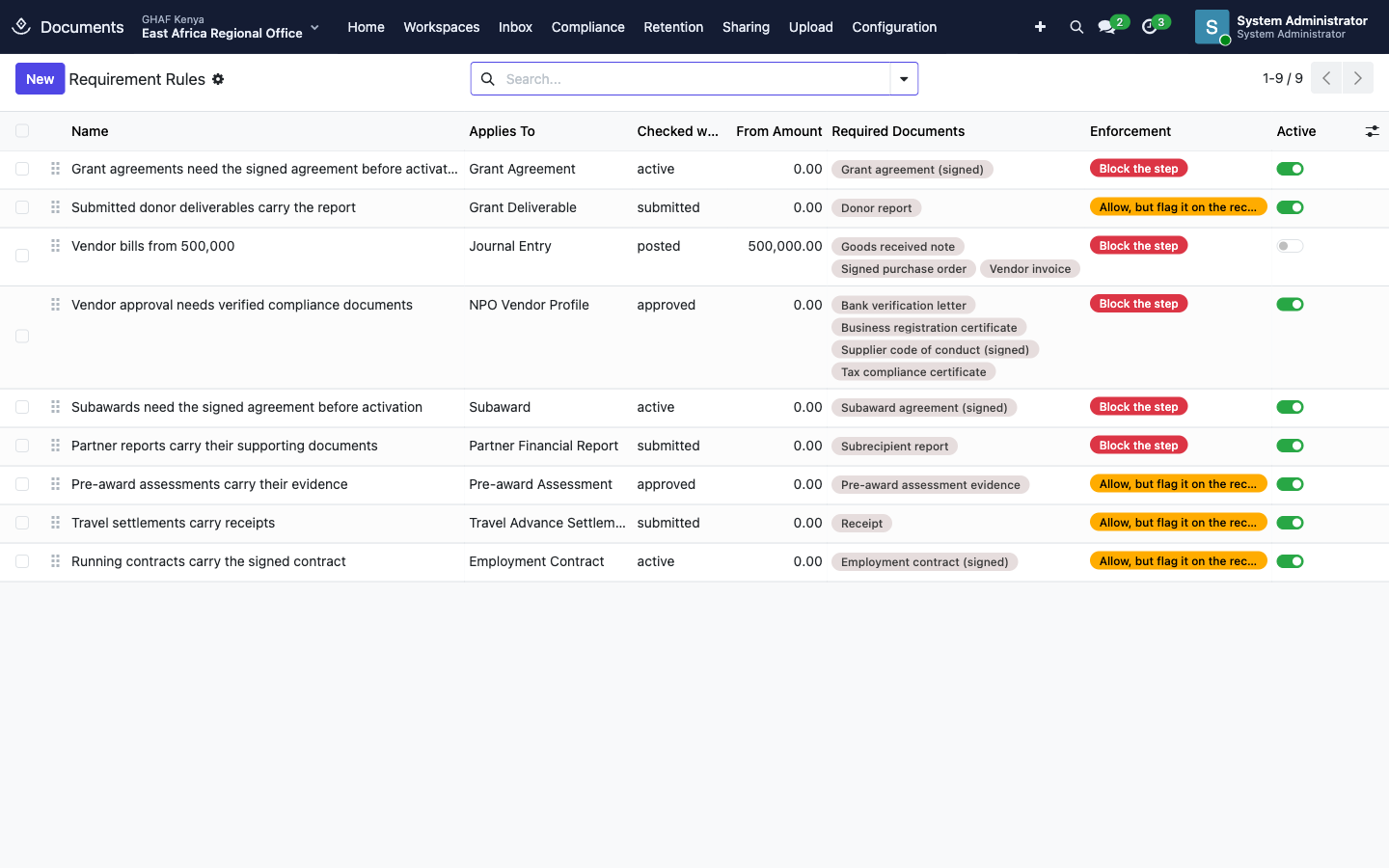
Task: Click the System Administrator avatar
Action: coord(1212,27)
